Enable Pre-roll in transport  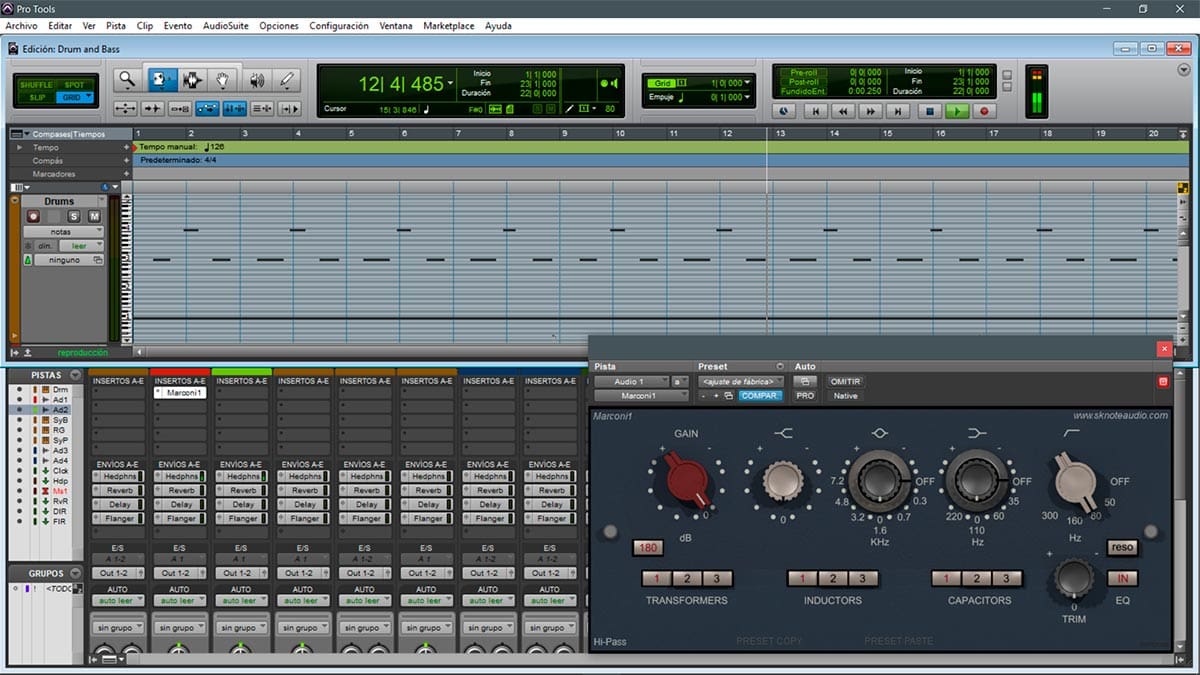click(803, 72)
